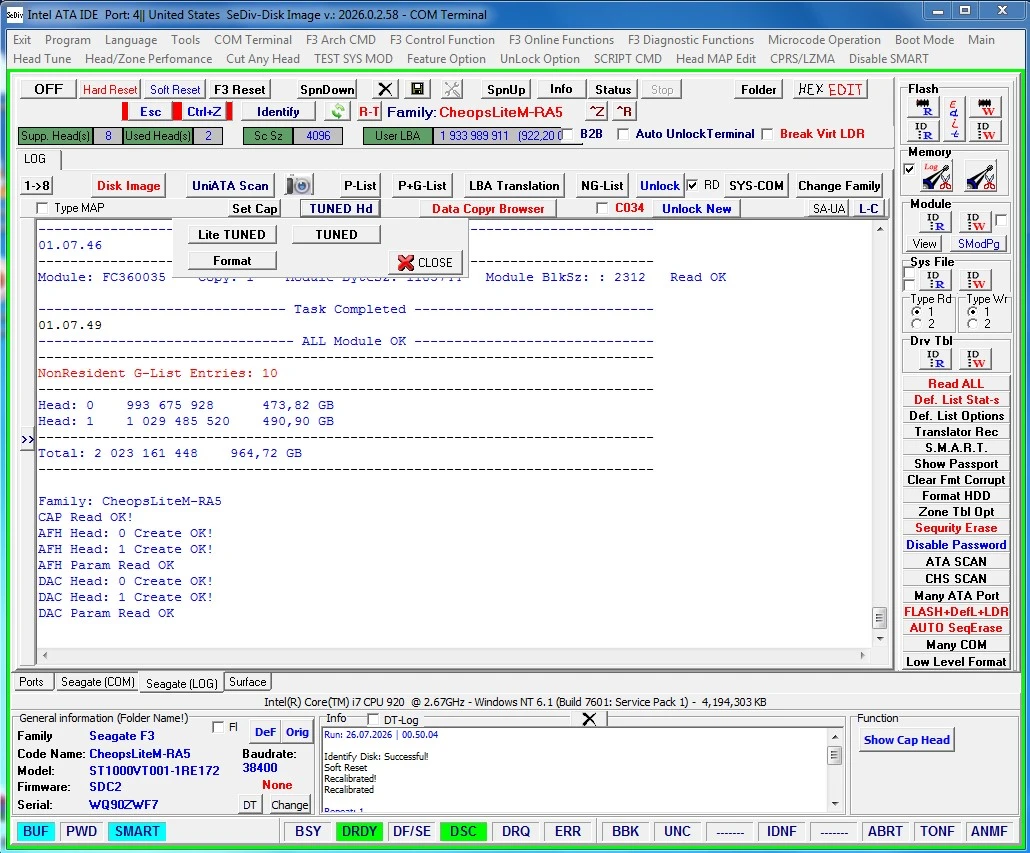The image size is (1030, 853).
Task: Enable Break Virt LDR checkbox
Action: click(767, 134)
